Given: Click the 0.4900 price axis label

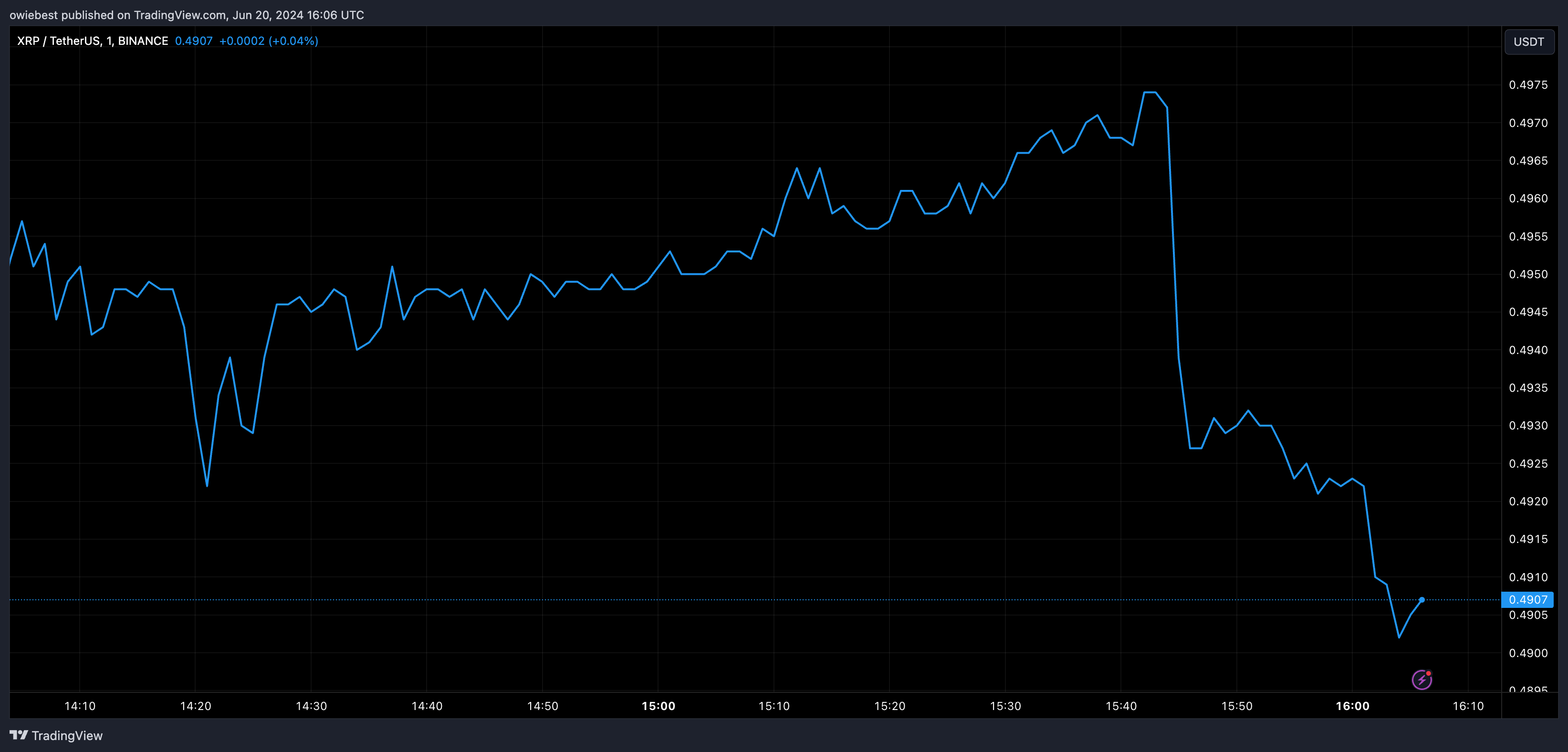Looking at the screenshot, I should 1528,653.
